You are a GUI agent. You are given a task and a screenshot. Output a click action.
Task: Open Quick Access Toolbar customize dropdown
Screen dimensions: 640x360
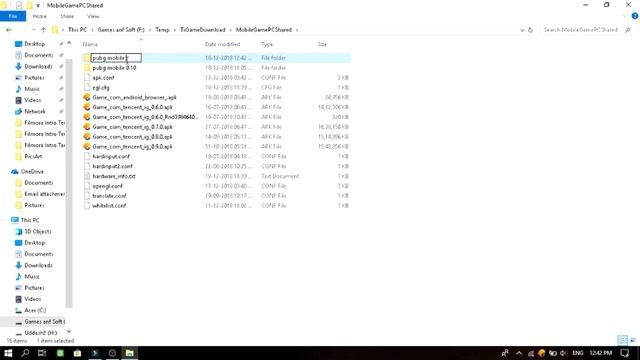pos(38,5)
